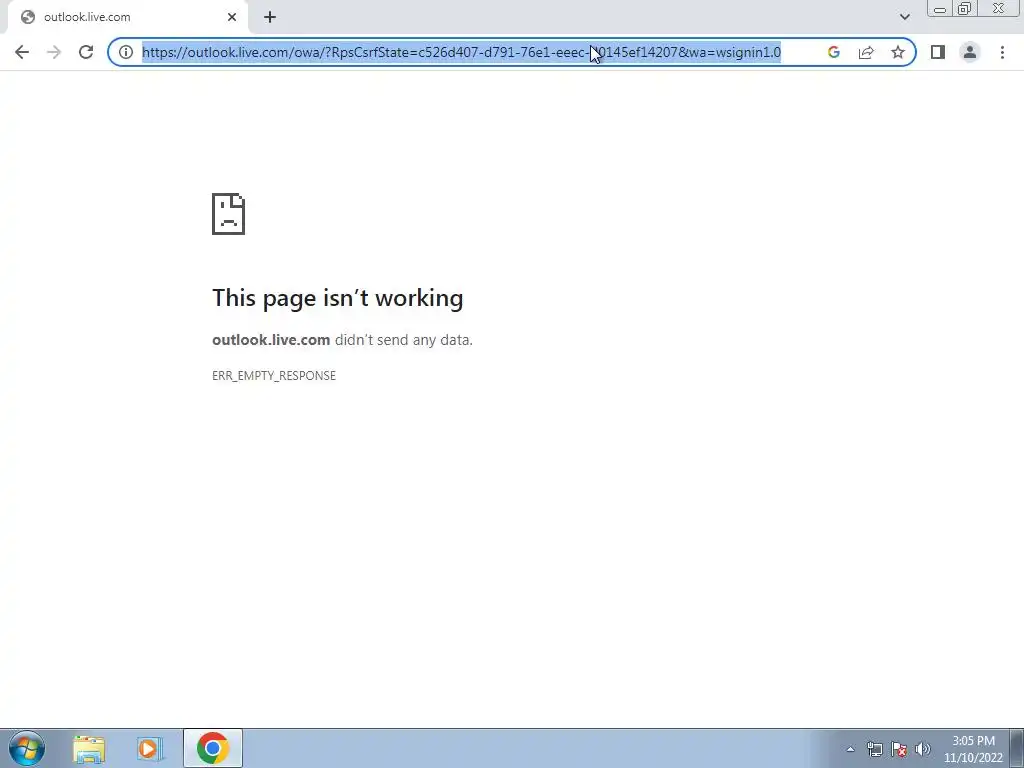Open the Windows Start menu

point(27,748)
